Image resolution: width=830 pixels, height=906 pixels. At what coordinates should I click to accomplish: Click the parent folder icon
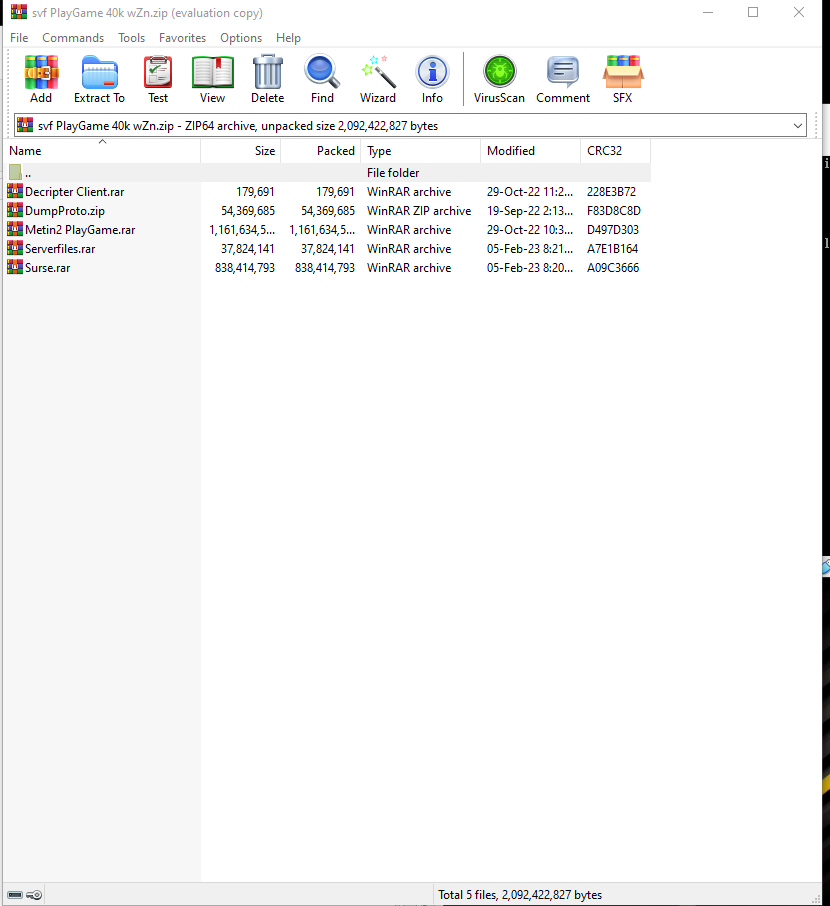15,172
